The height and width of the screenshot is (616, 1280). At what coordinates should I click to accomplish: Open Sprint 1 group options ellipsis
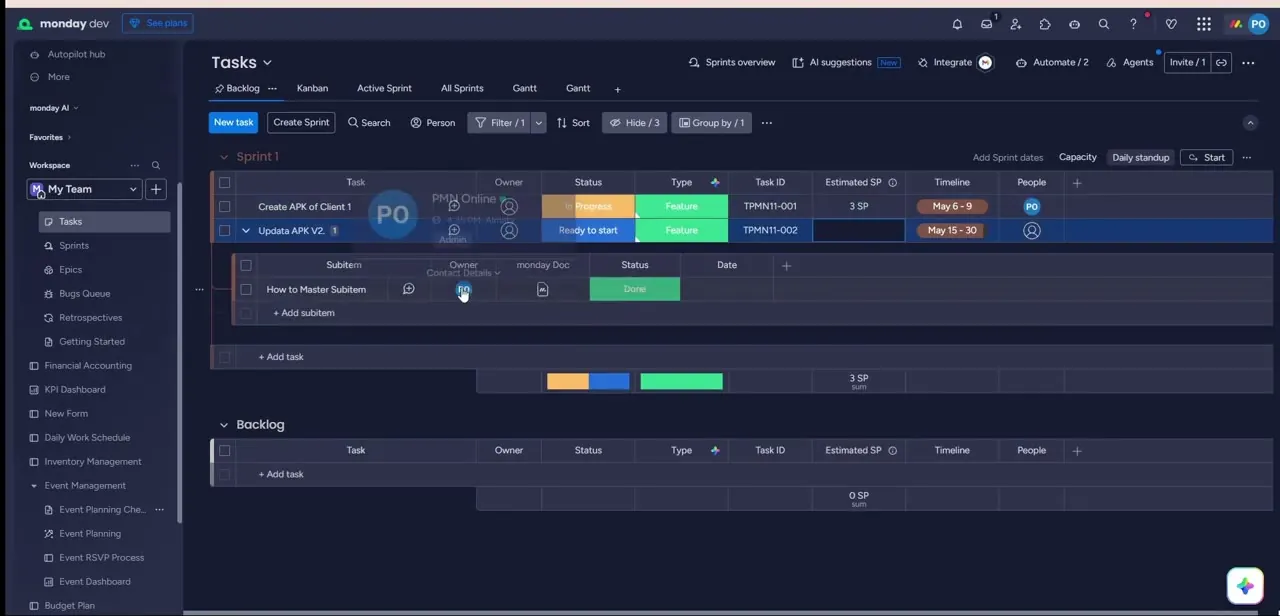[x=1246, y=157]
